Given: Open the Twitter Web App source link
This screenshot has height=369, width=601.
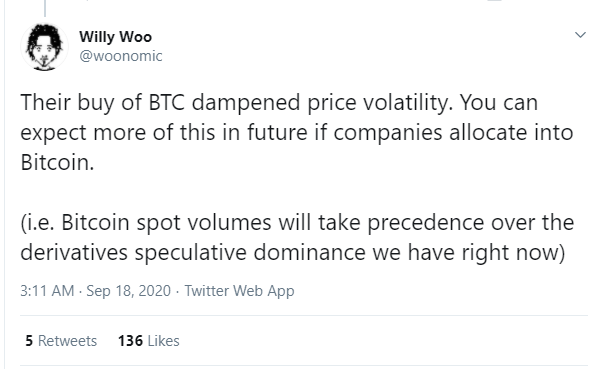Looking at the screenshot, I should point(240,291).
